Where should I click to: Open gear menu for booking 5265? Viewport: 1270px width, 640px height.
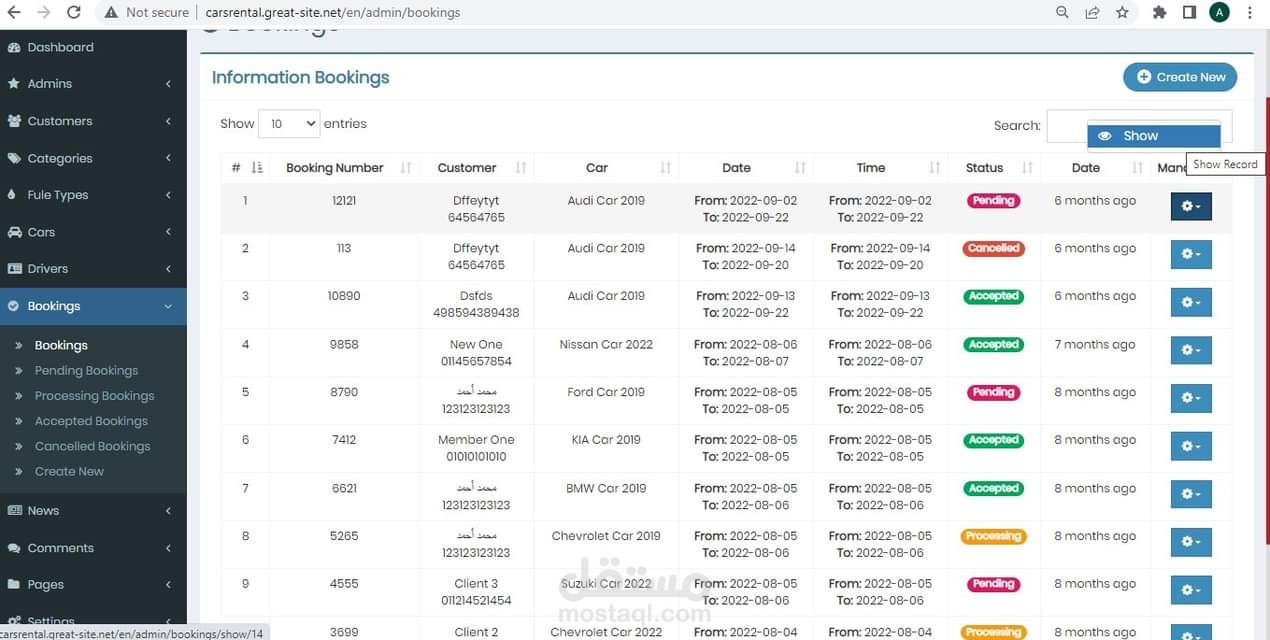tap(1191, 543)
